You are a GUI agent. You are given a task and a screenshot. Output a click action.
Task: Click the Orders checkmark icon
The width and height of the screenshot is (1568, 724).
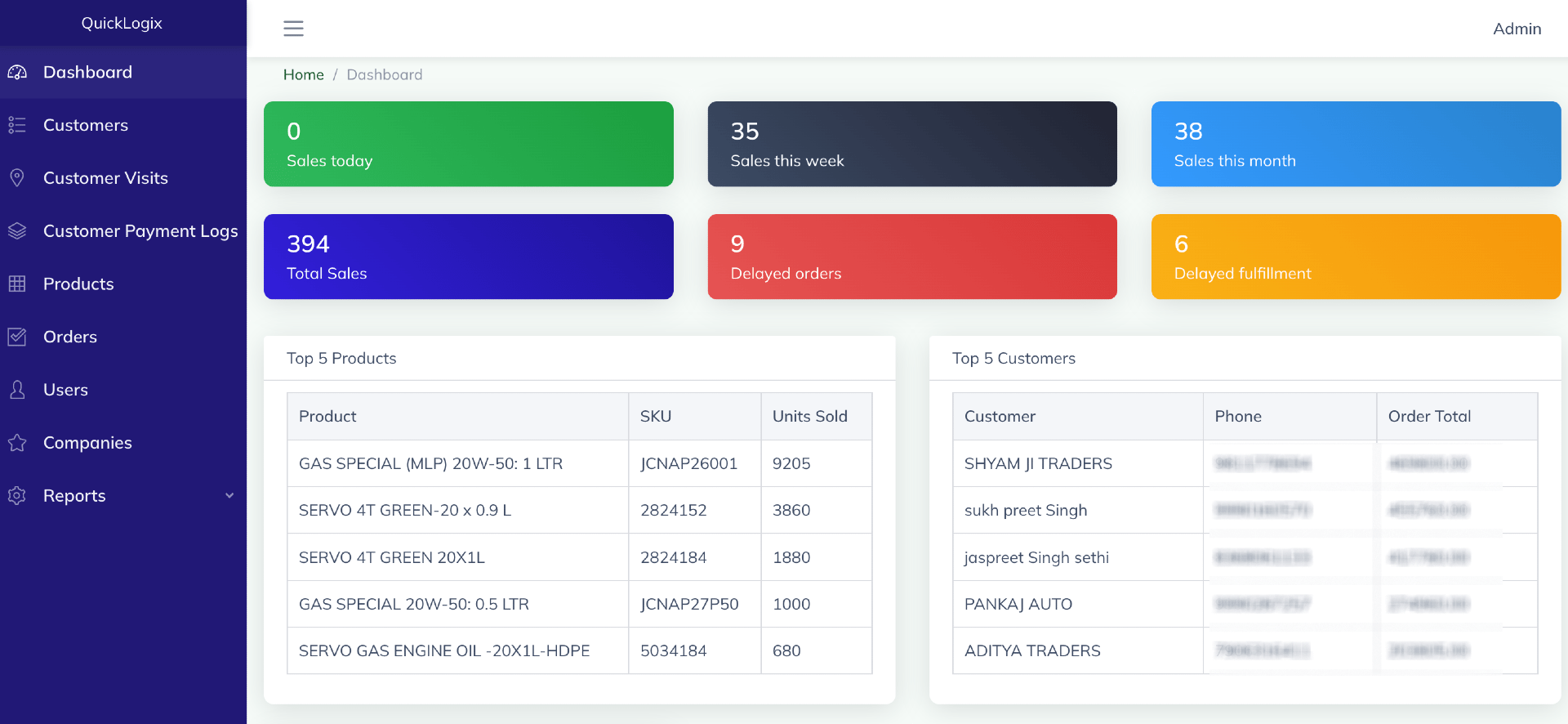coord(17,337)
